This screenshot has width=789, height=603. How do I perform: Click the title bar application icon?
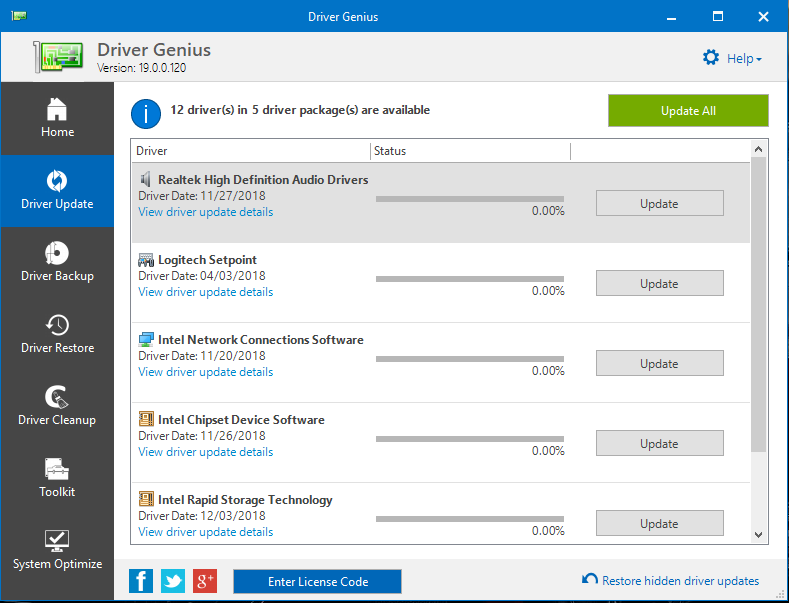tap(19, 16)
